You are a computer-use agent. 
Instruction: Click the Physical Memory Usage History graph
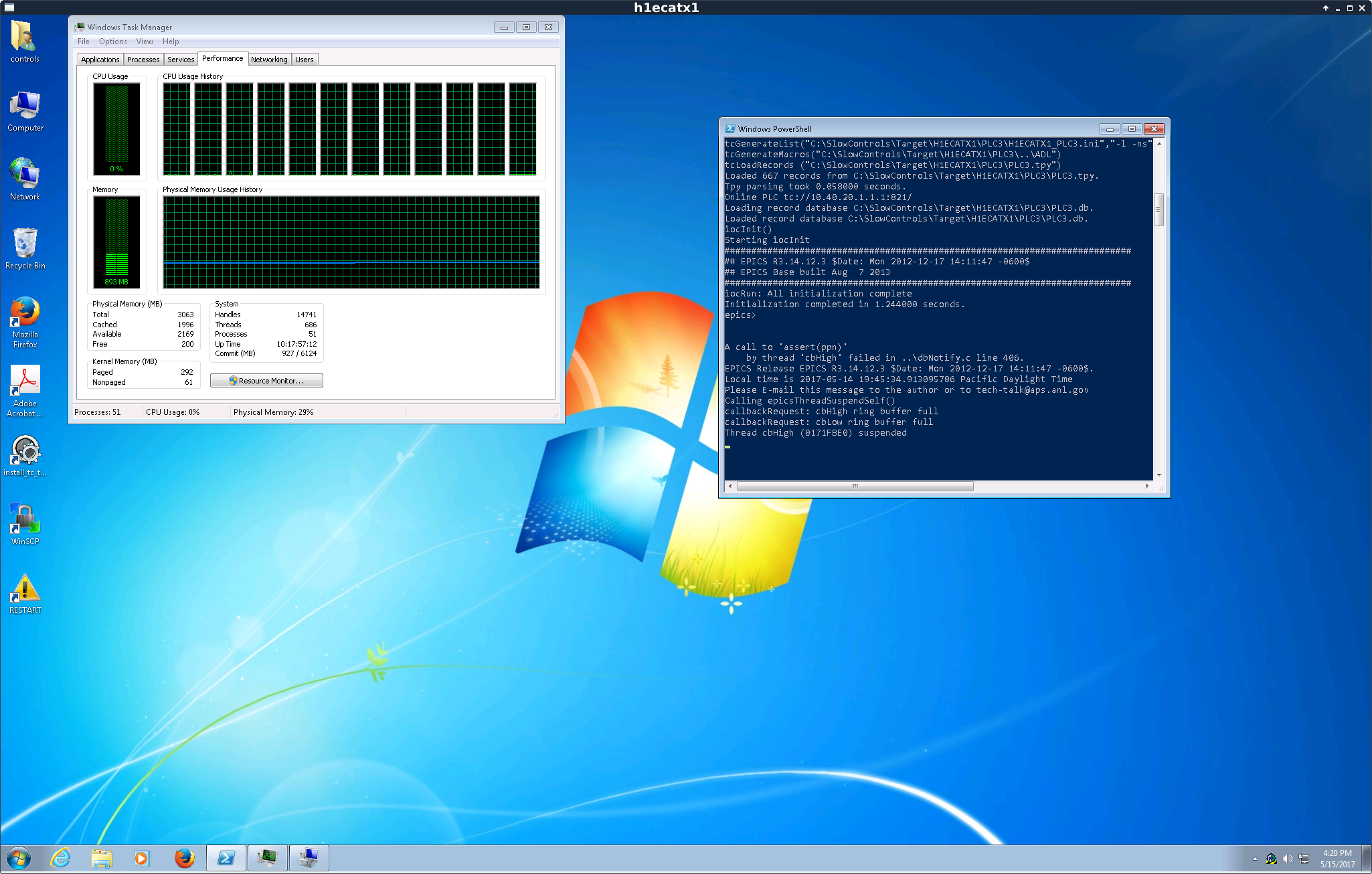(351, 242)
